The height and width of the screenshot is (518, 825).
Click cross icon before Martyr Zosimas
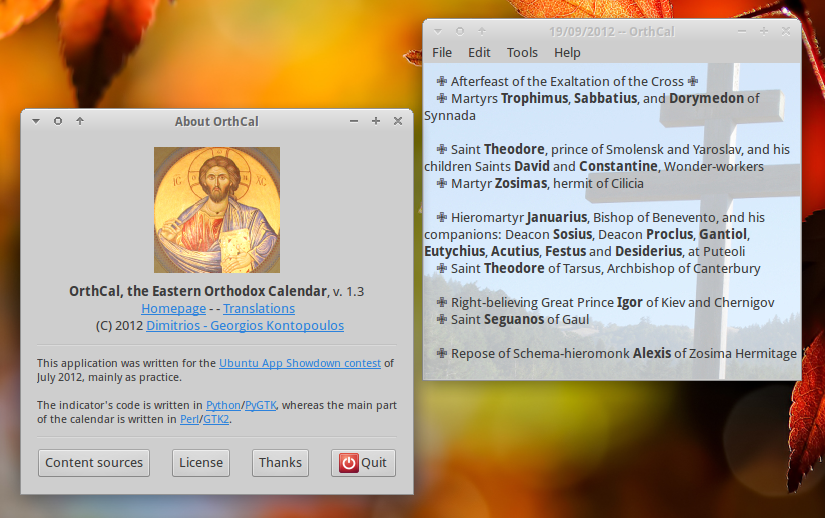[441, 183]
